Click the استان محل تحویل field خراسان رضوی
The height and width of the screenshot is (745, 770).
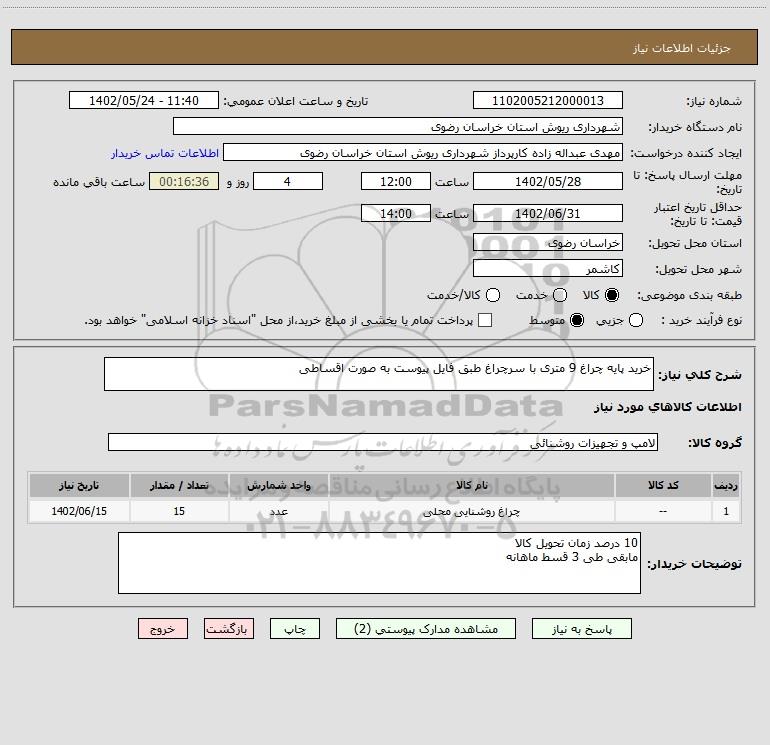coord(548,243)
